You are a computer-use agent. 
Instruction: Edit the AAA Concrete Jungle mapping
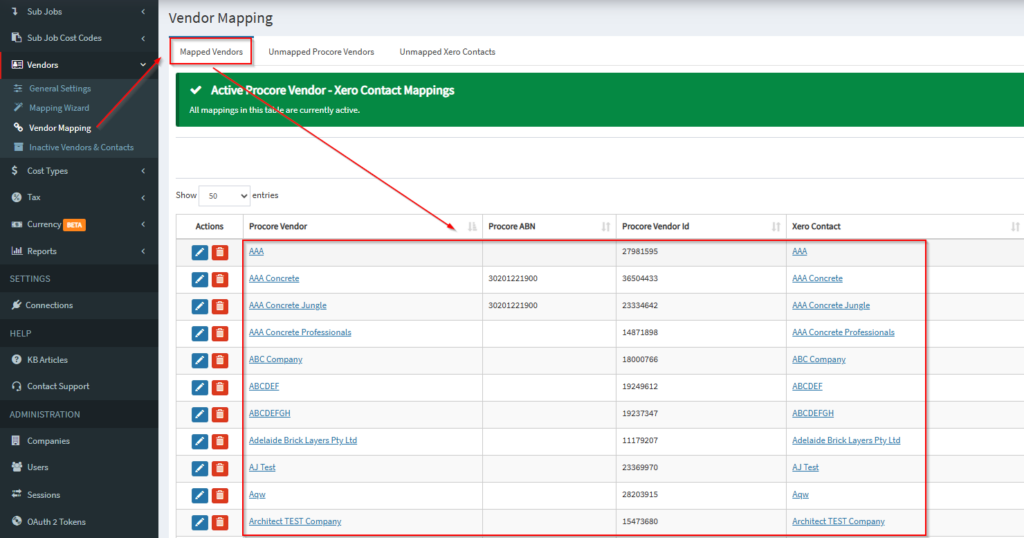click(x=200, y=306)
